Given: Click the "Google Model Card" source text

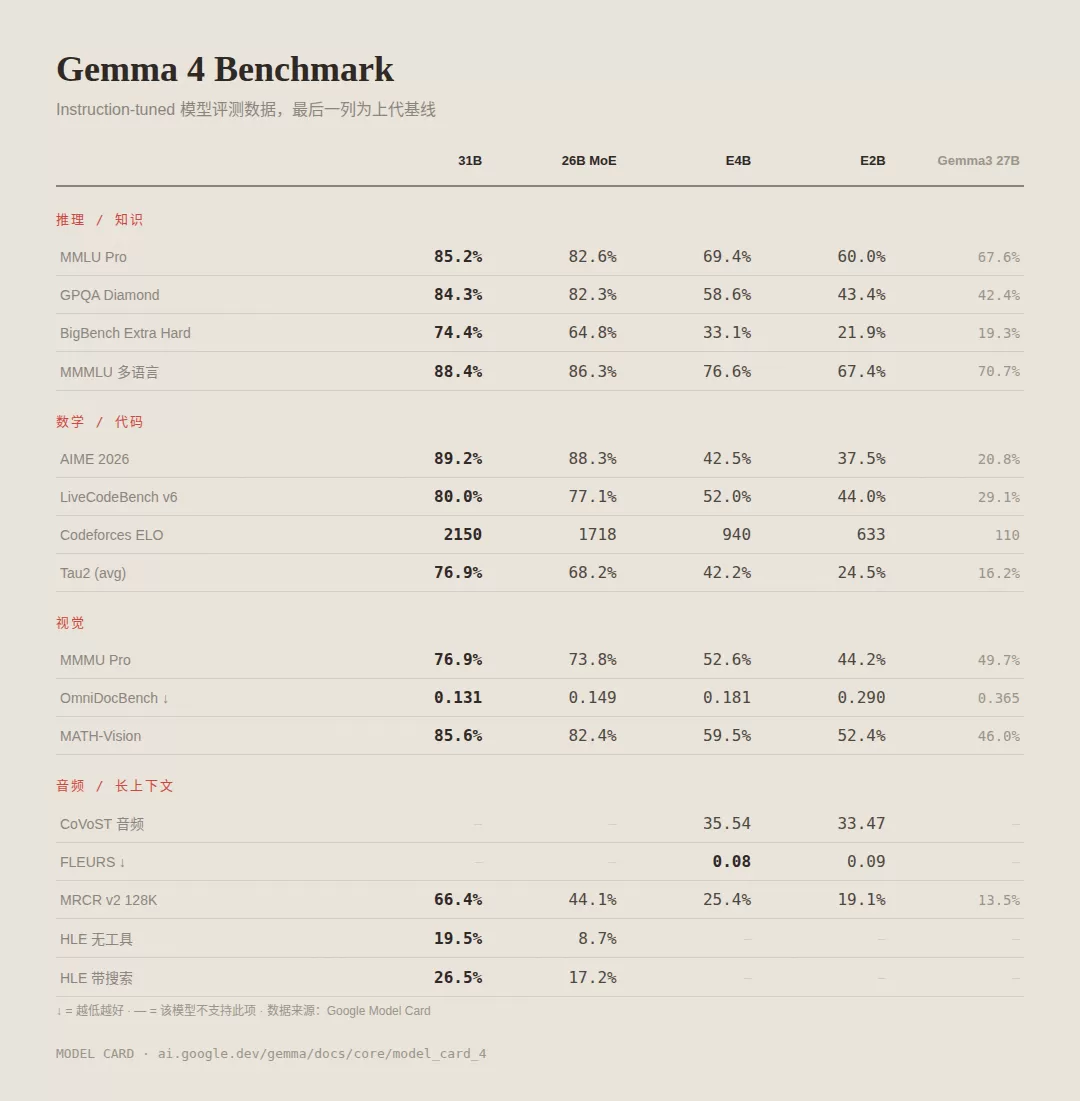Looking at the screenshot, I should tap(378, 1011).
